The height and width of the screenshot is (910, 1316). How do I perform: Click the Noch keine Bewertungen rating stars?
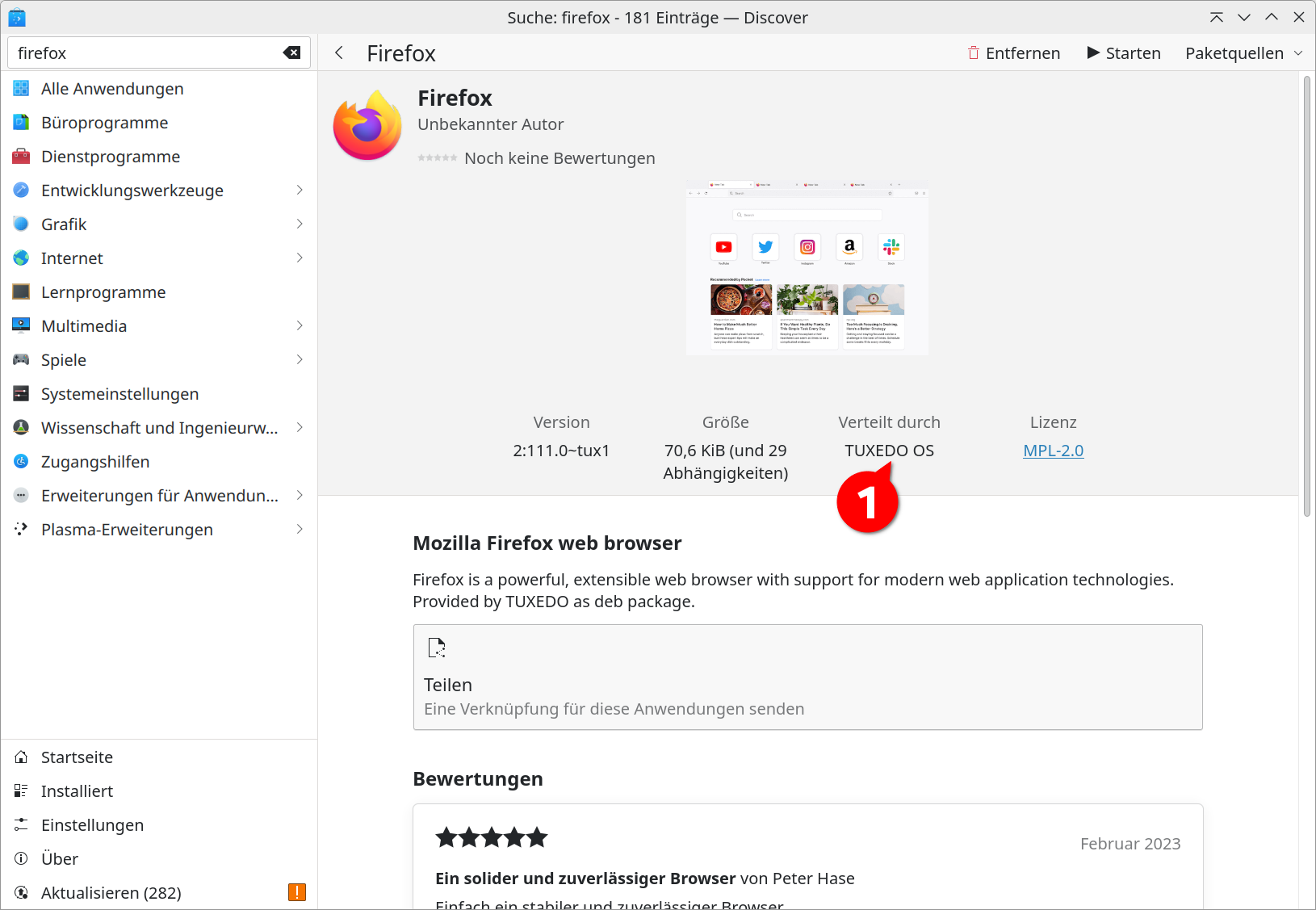tap(438, 158)
